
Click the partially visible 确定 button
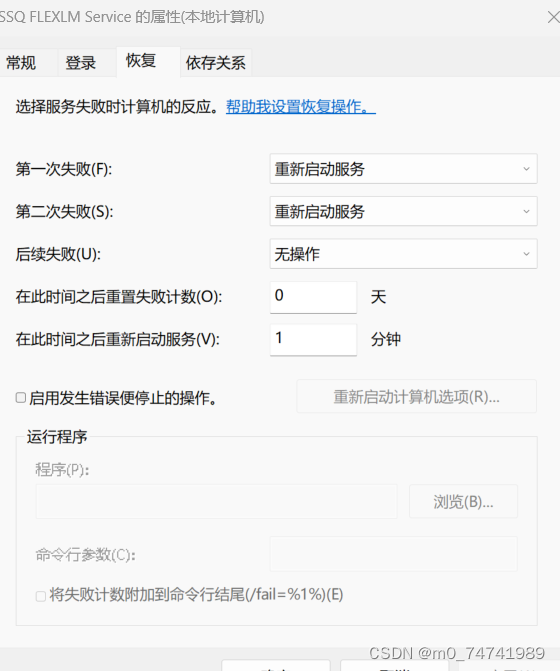pos(276,665)
